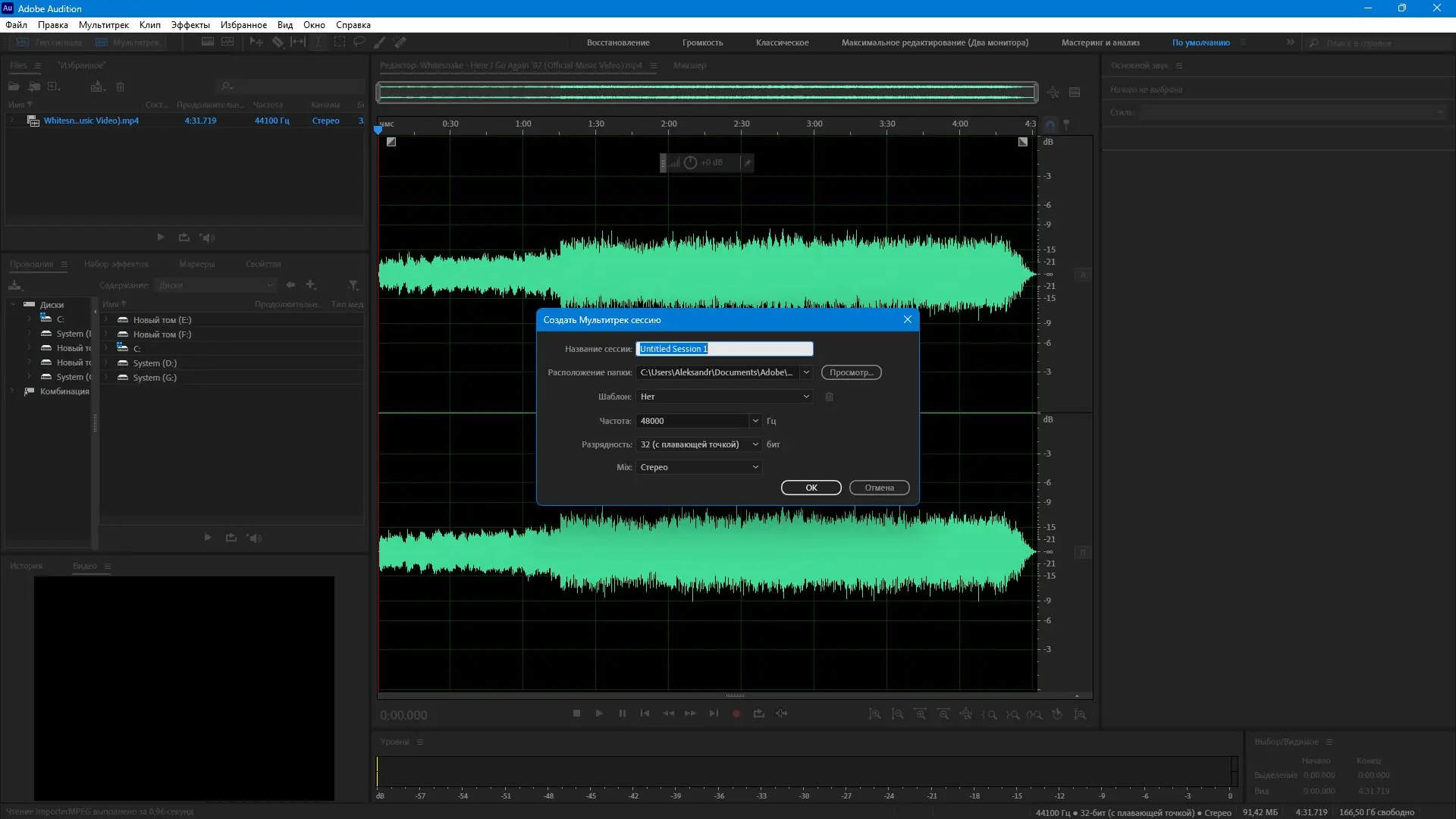The image size is (1456, 819).
Task: Click the Record button in transport
Action: pyautogui.click(x=736, y=714)
